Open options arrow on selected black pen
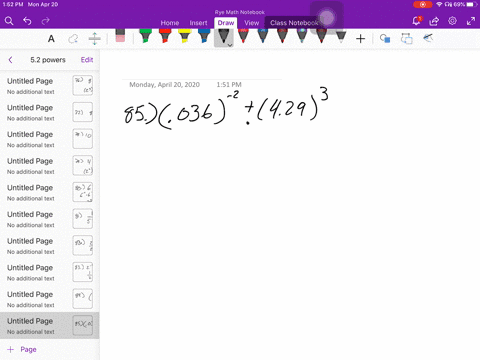This screenshot has height=360, width=480. (x=230, y=45)
